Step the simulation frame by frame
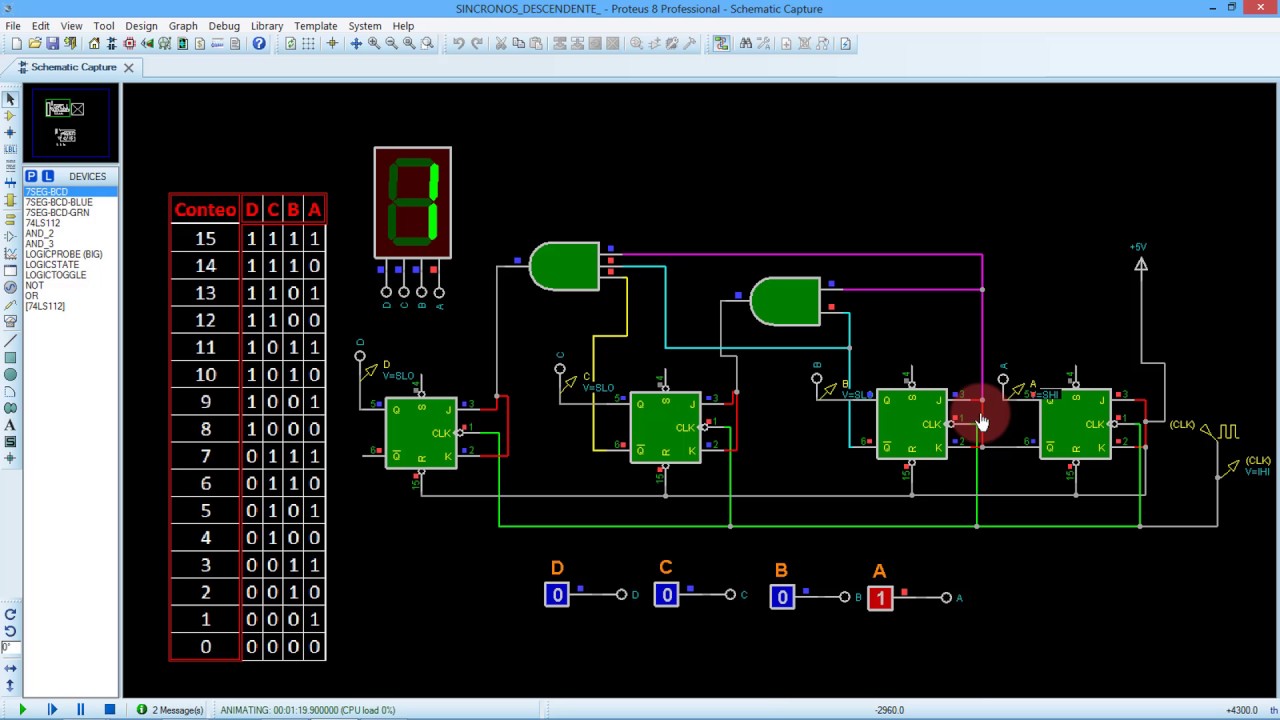 [52, 710]
